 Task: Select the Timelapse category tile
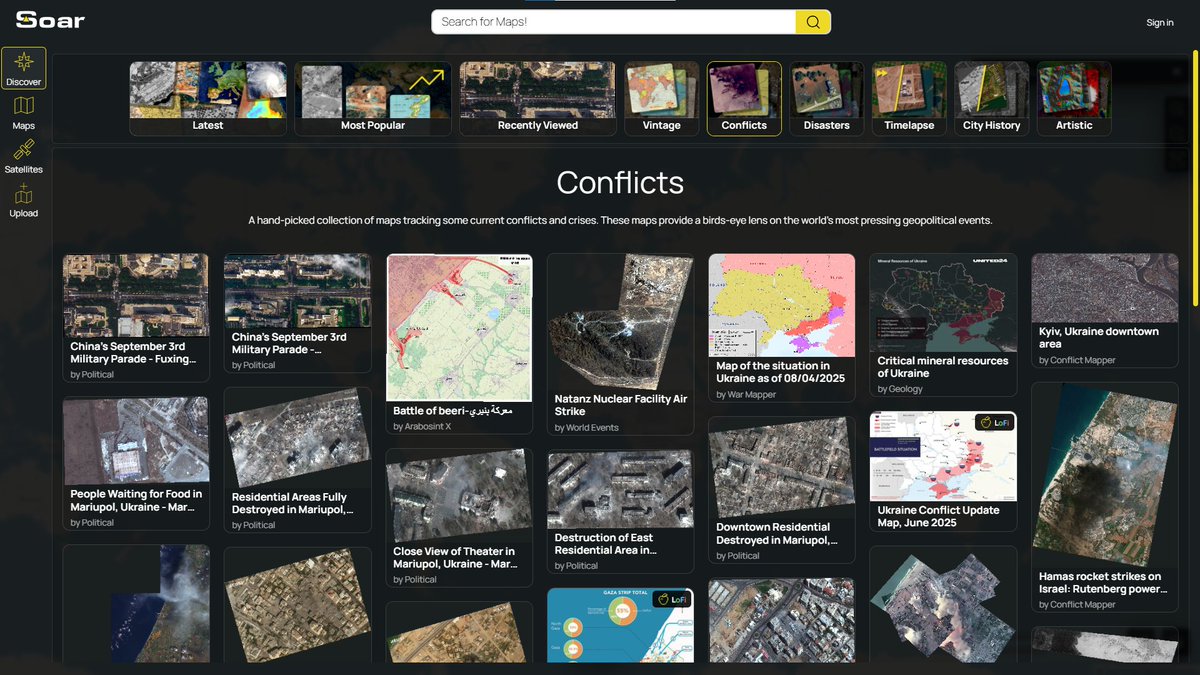tap(908, 97)
